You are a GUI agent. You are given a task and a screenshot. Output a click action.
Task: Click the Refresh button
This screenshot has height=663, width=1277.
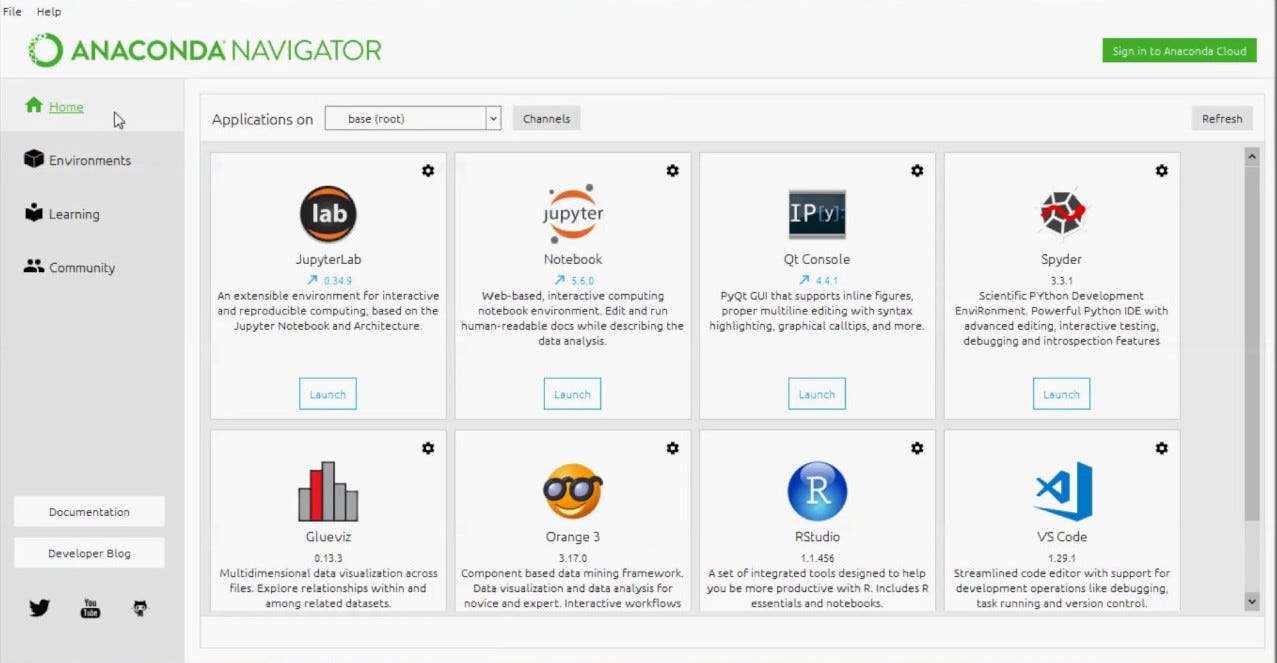tap(1222, 118)
